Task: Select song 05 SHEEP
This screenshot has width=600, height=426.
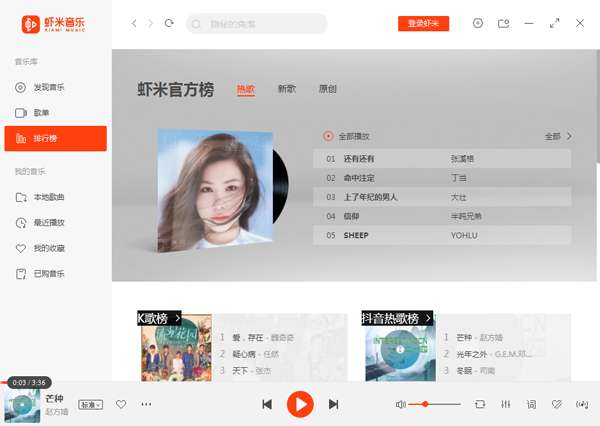Action: (442, 235)
